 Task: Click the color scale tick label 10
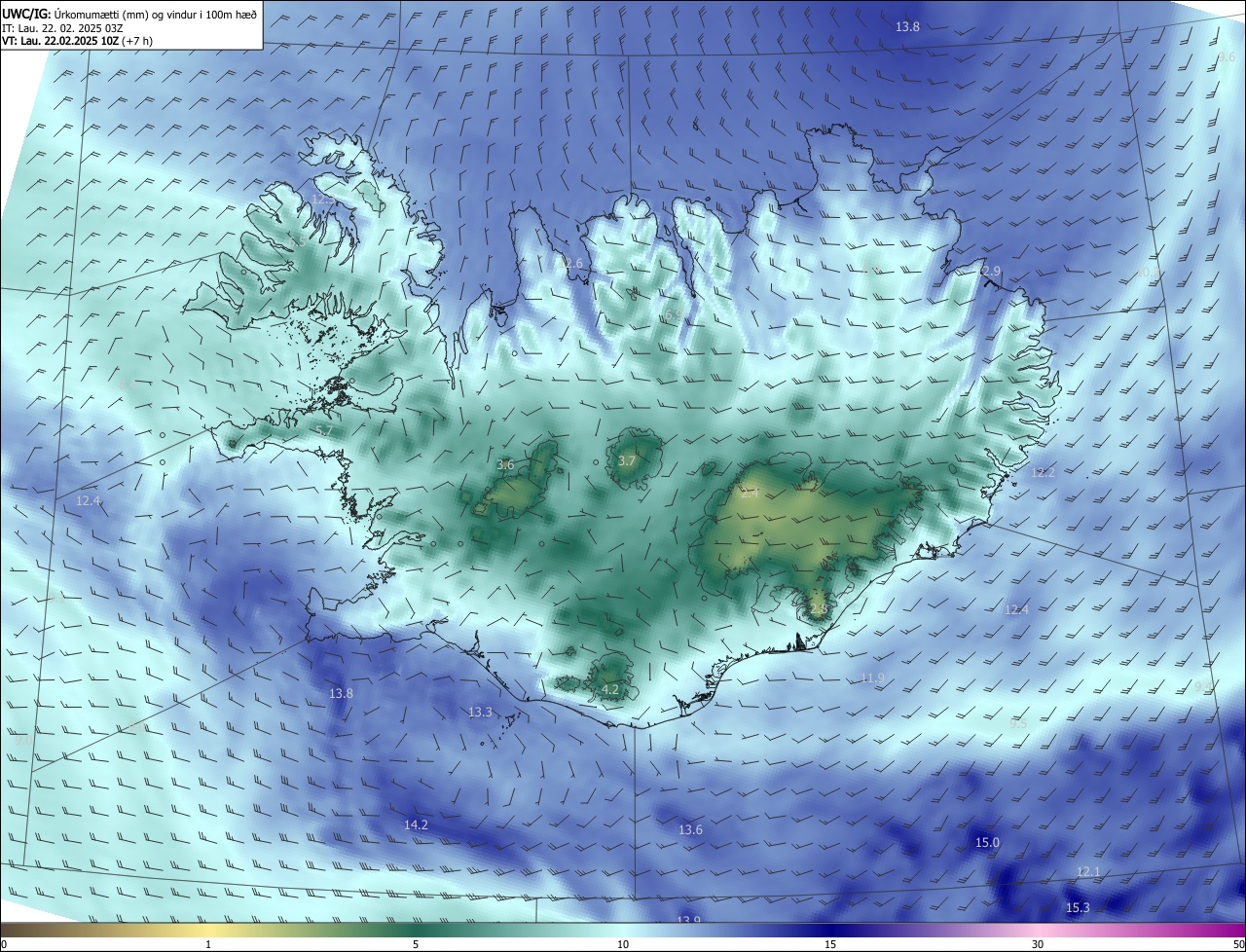(x=623, y=944)
